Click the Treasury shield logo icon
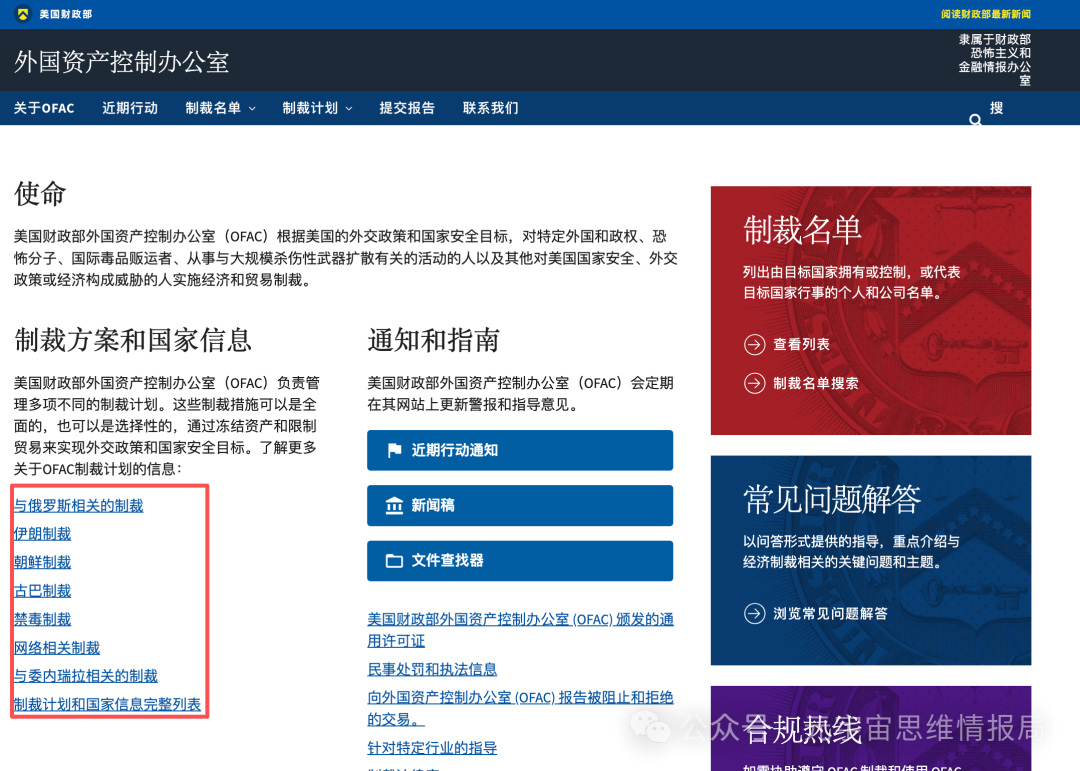Screen dimensions: 1080x771 pyautogui.click(x=23, y=14)
